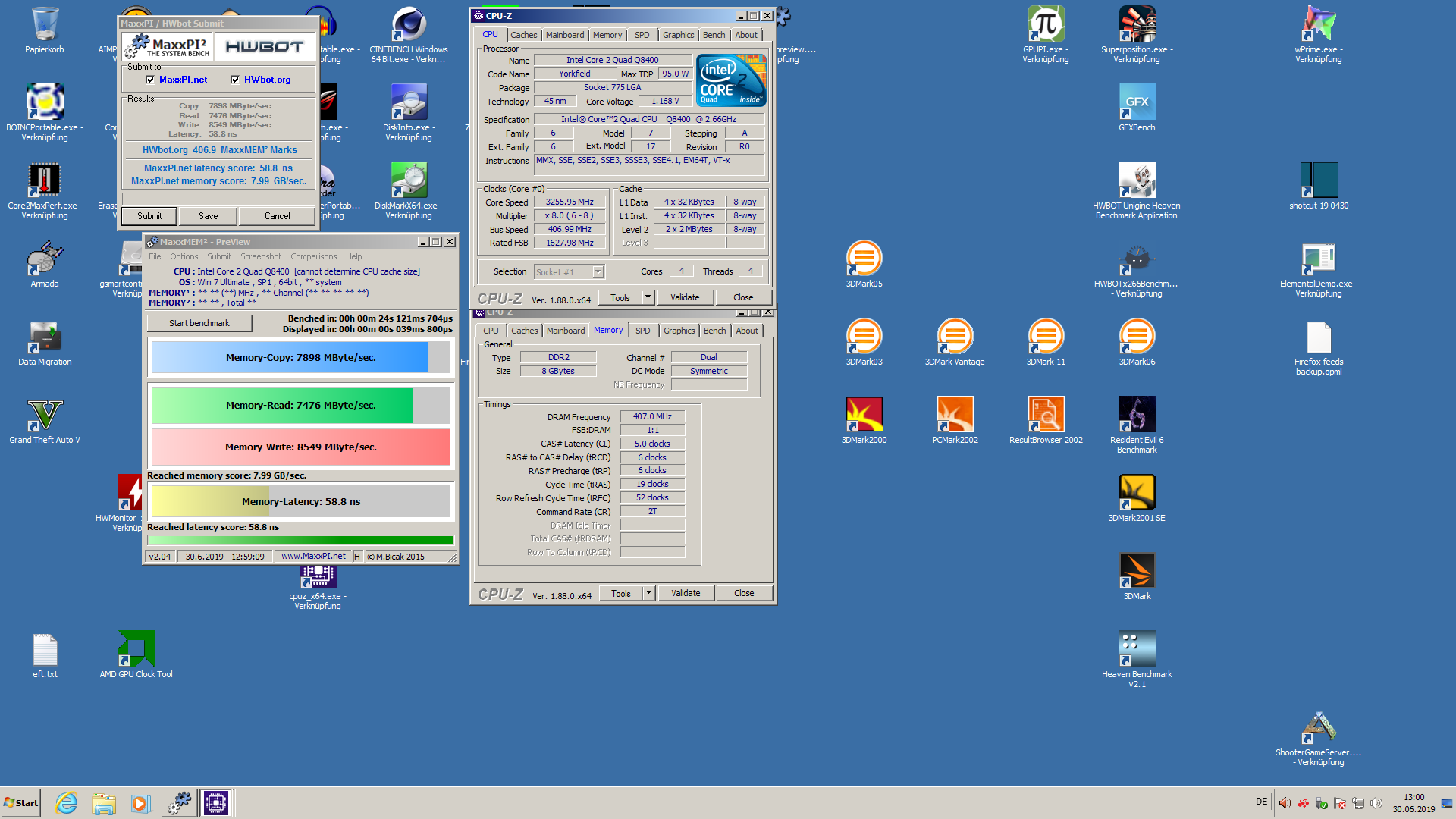This screenshot has height=819, width=1456.
Task: Open Internet Explorer from the taskbar
Action: pyautogui.click(x=67, y=803)
